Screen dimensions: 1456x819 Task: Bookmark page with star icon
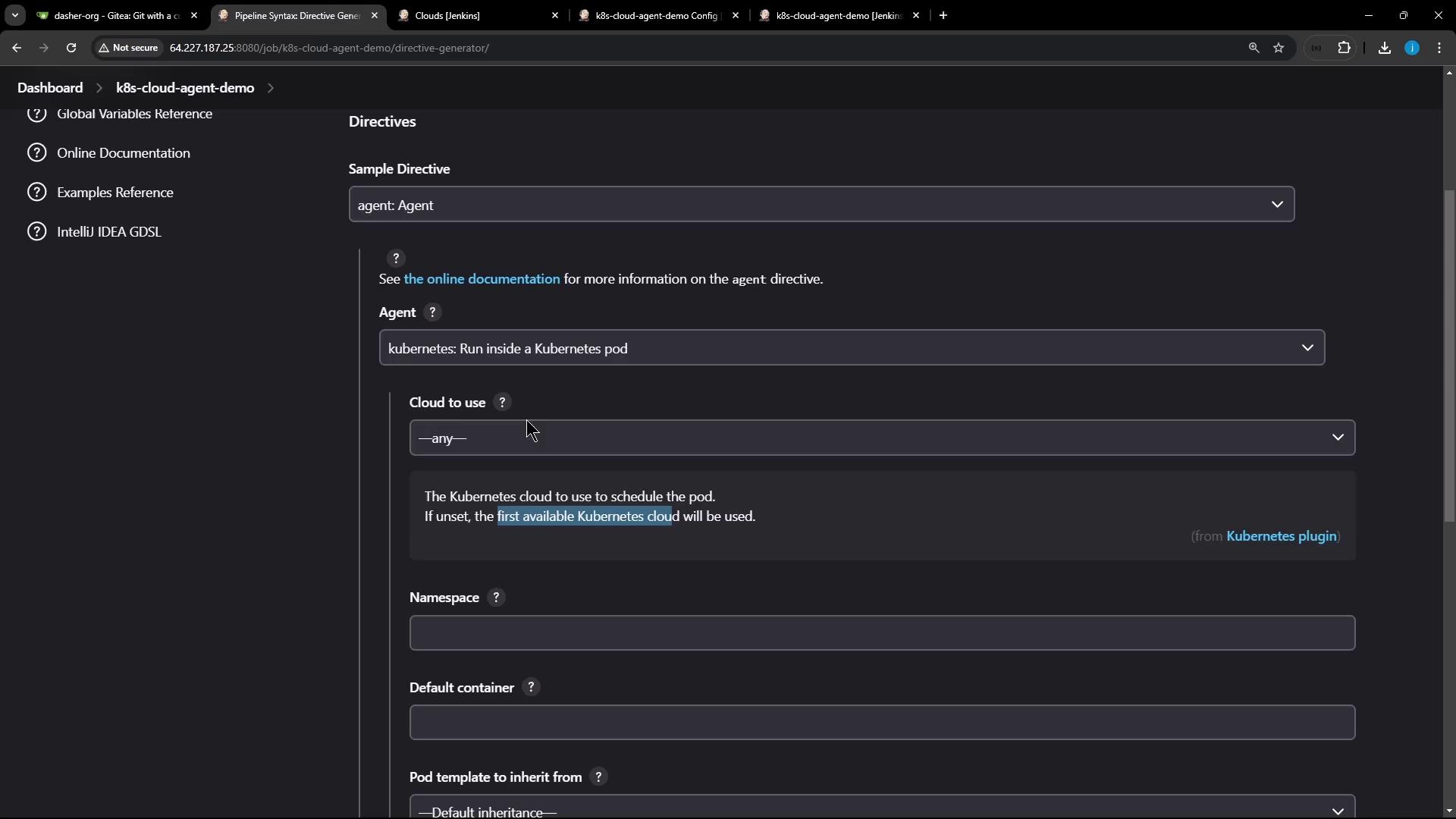[x=1279, y=48]
